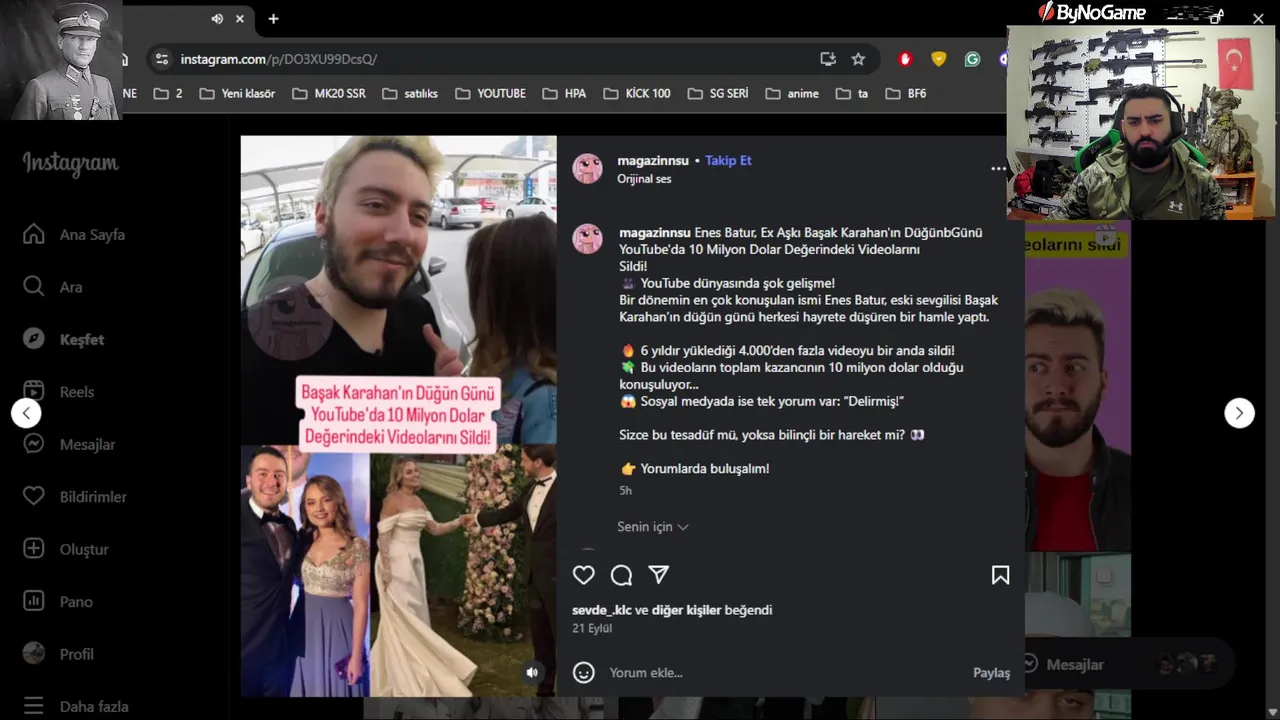Share the post with the paper plane icon

(658, 575)
